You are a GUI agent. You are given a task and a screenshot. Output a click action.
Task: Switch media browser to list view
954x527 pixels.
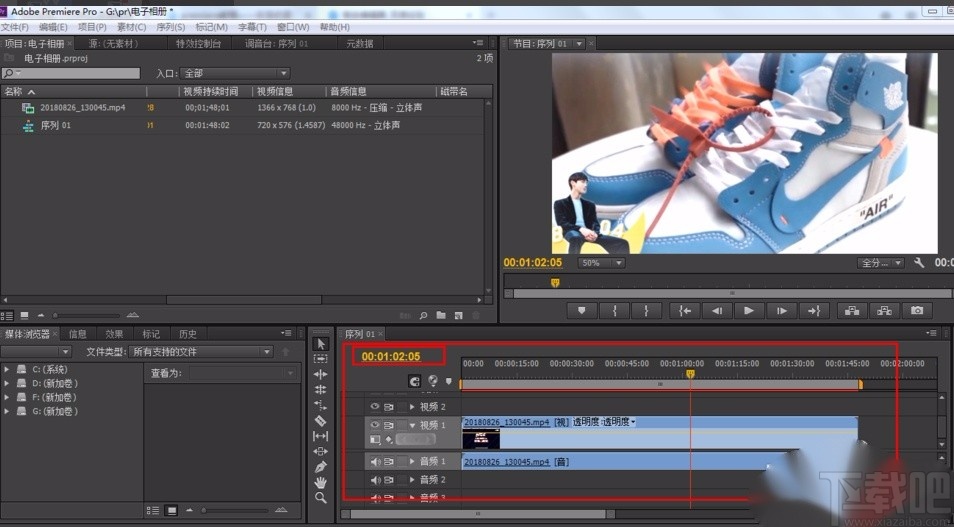tap(153, 510)
